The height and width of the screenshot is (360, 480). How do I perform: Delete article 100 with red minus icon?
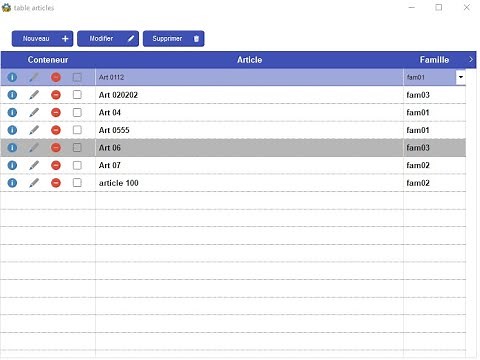[x=56, y=183]
